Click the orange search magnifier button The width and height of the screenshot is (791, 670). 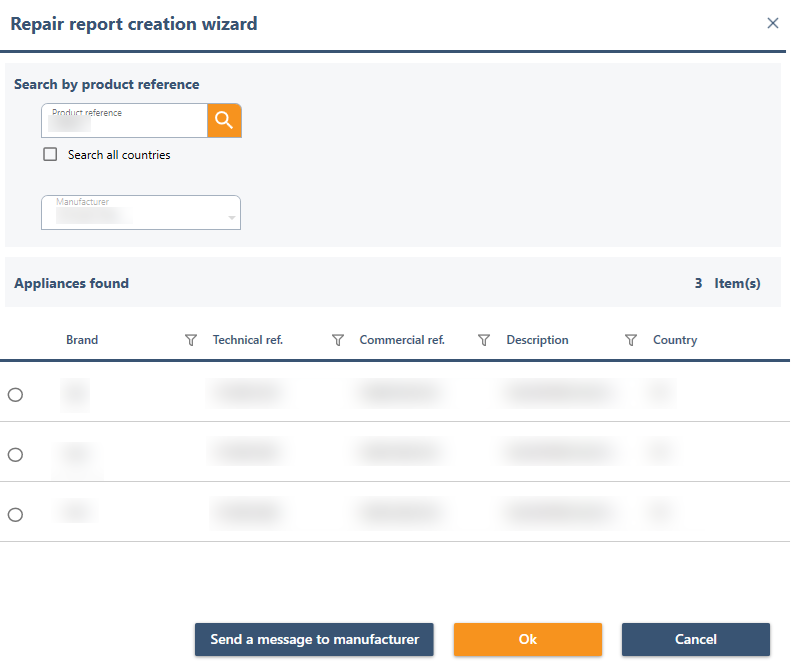(x=224, y=120)
